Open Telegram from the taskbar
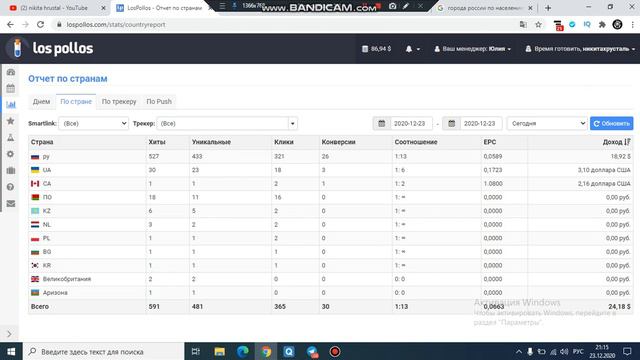 pyautogui.click(x=312, y=351)
